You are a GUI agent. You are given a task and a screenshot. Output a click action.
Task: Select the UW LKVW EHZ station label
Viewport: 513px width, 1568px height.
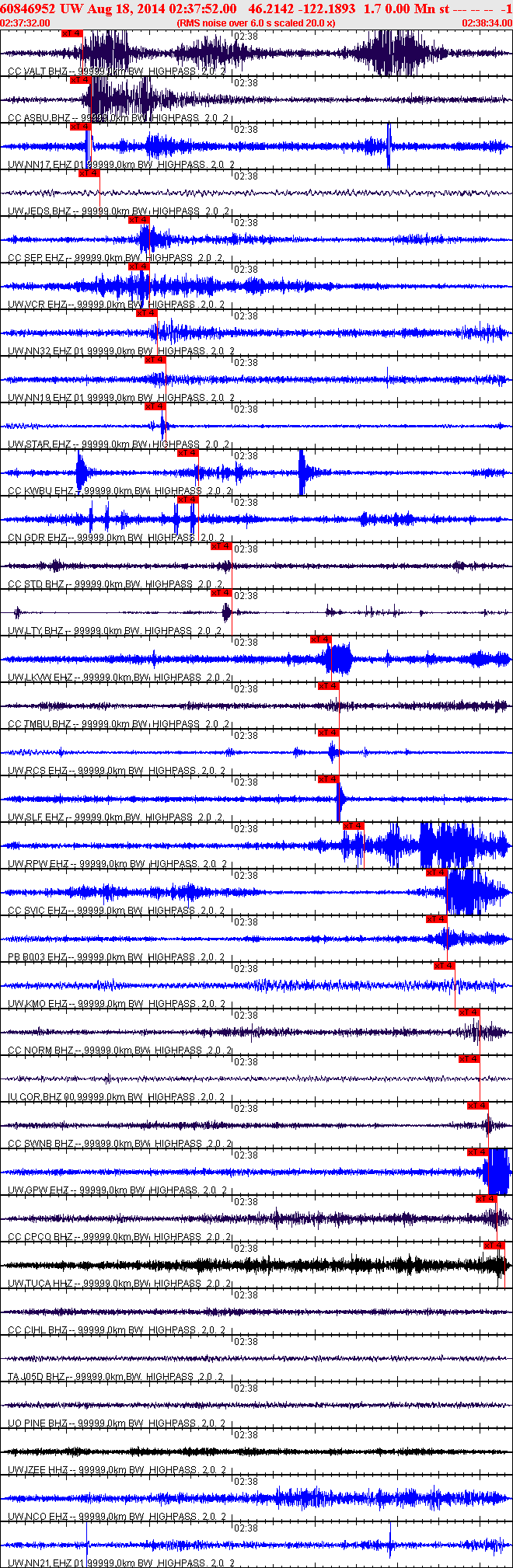click(x=120, y=678)
